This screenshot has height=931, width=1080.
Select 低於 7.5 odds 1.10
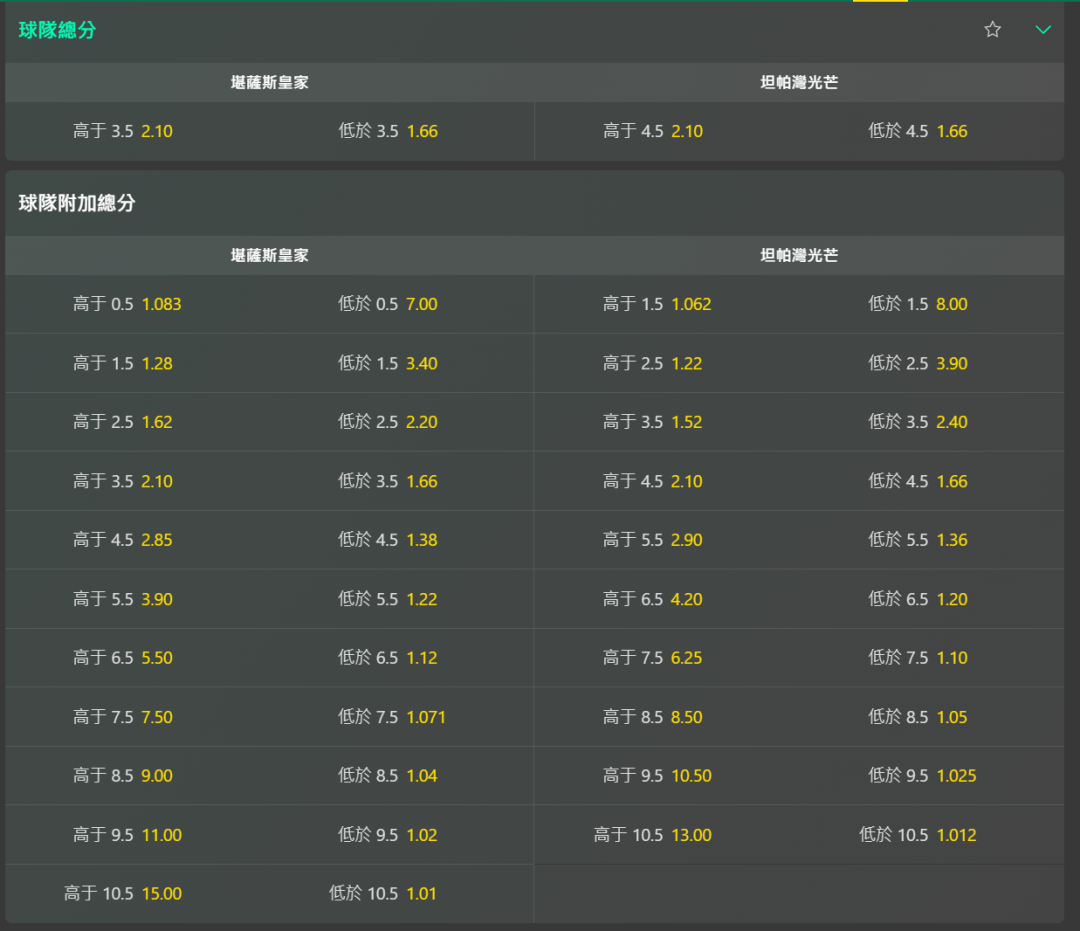click(917, 657)
